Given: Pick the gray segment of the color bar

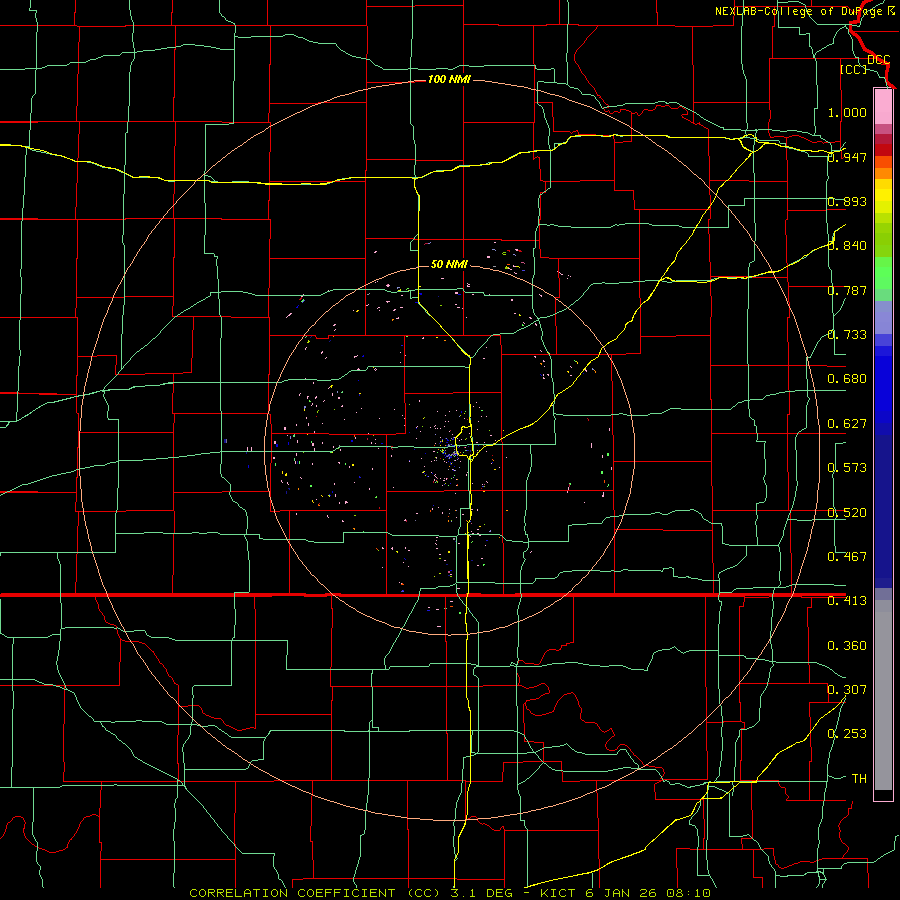Looking at the screenshot, I should pyautogui.click(x=883, y=695).
